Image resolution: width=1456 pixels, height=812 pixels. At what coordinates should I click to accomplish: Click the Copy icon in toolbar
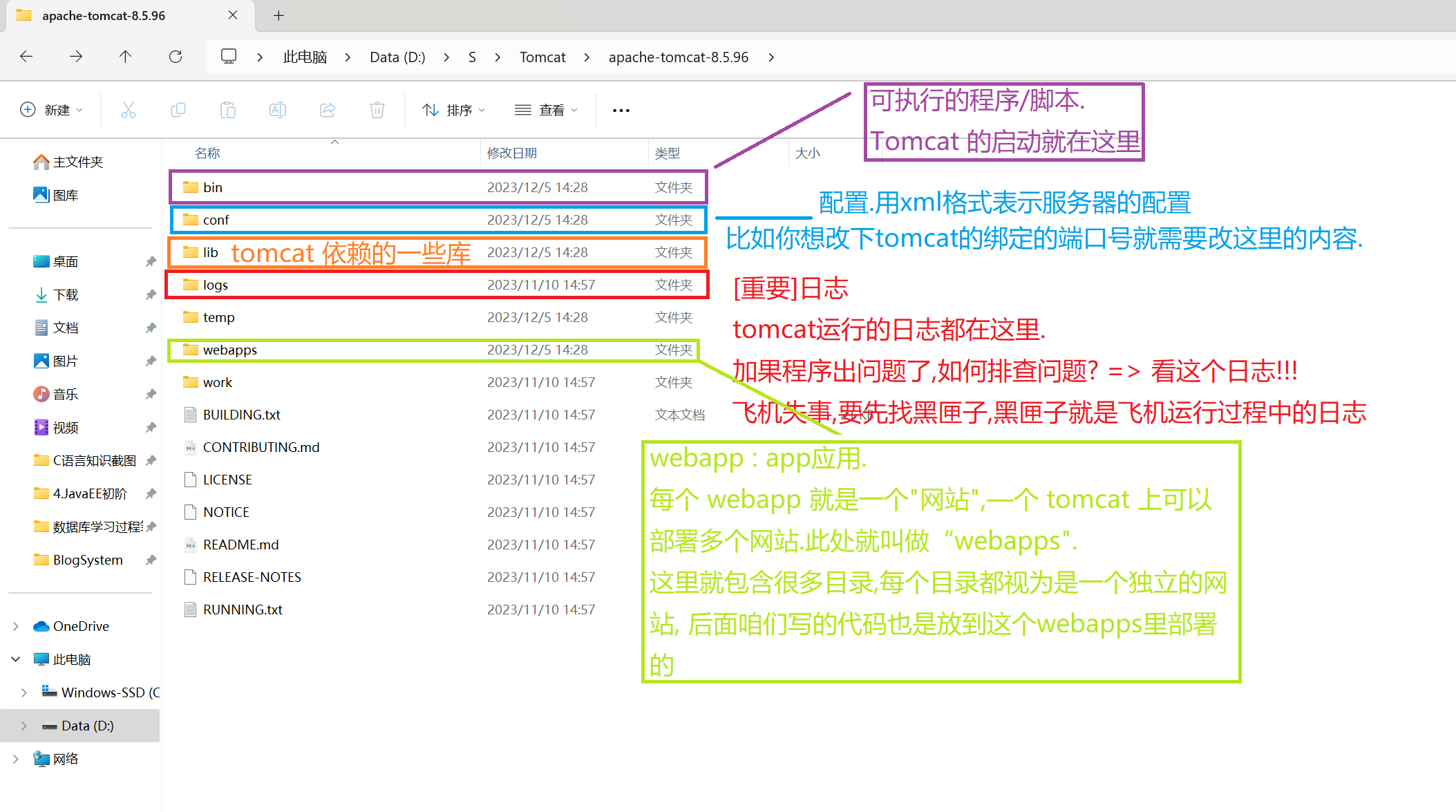(x=178, y=110)
